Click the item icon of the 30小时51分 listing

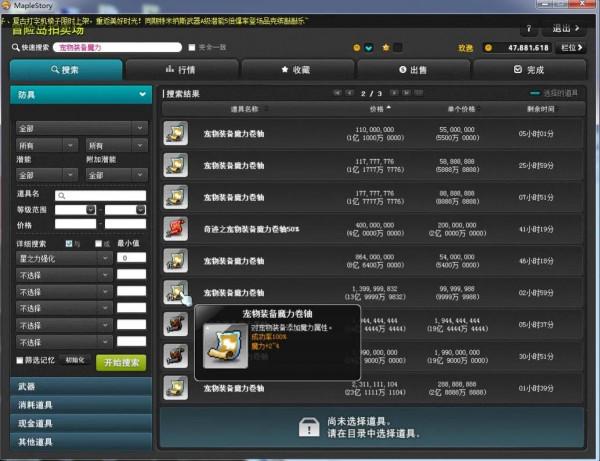[x=176, y=355]
